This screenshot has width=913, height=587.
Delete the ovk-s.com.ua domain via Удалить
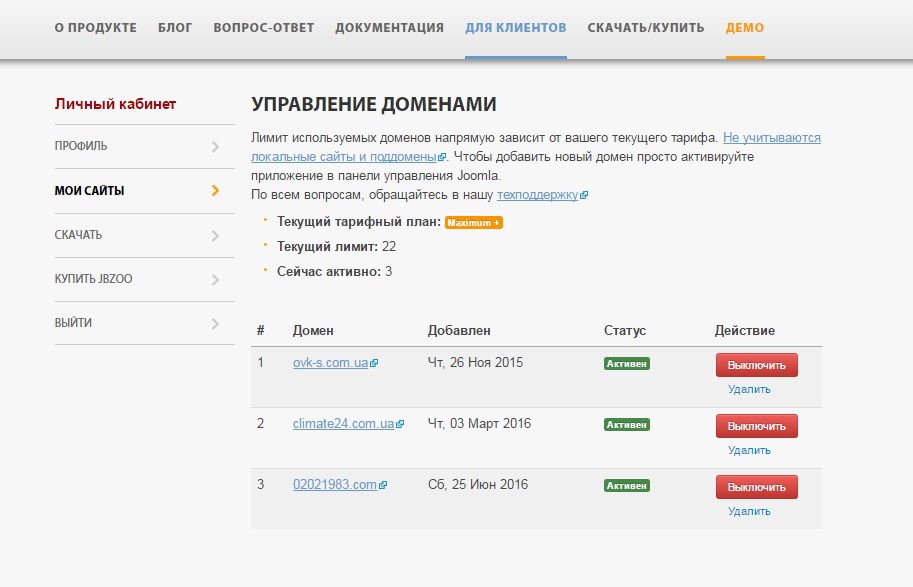coord(749,390)
